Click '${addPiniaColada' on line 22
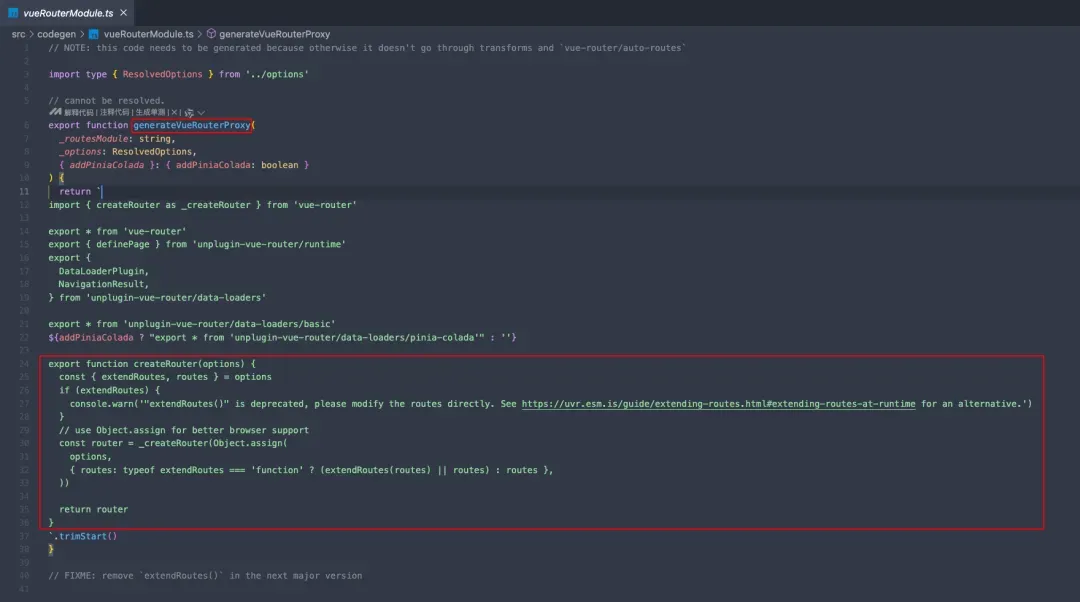The height and width of the screenshot is (602, 1080). (91, 338)
